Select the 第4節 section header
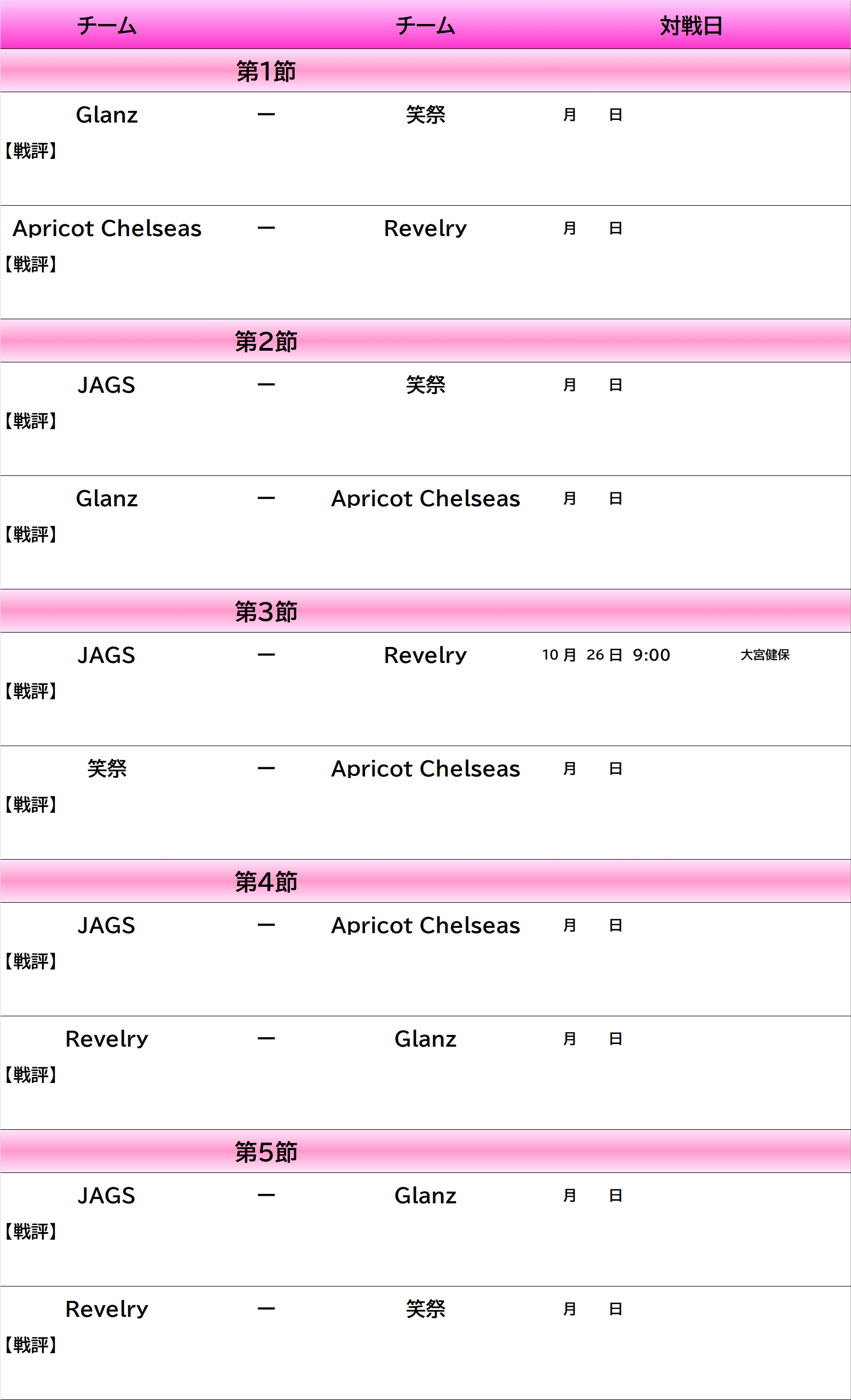 pos(266,882)
